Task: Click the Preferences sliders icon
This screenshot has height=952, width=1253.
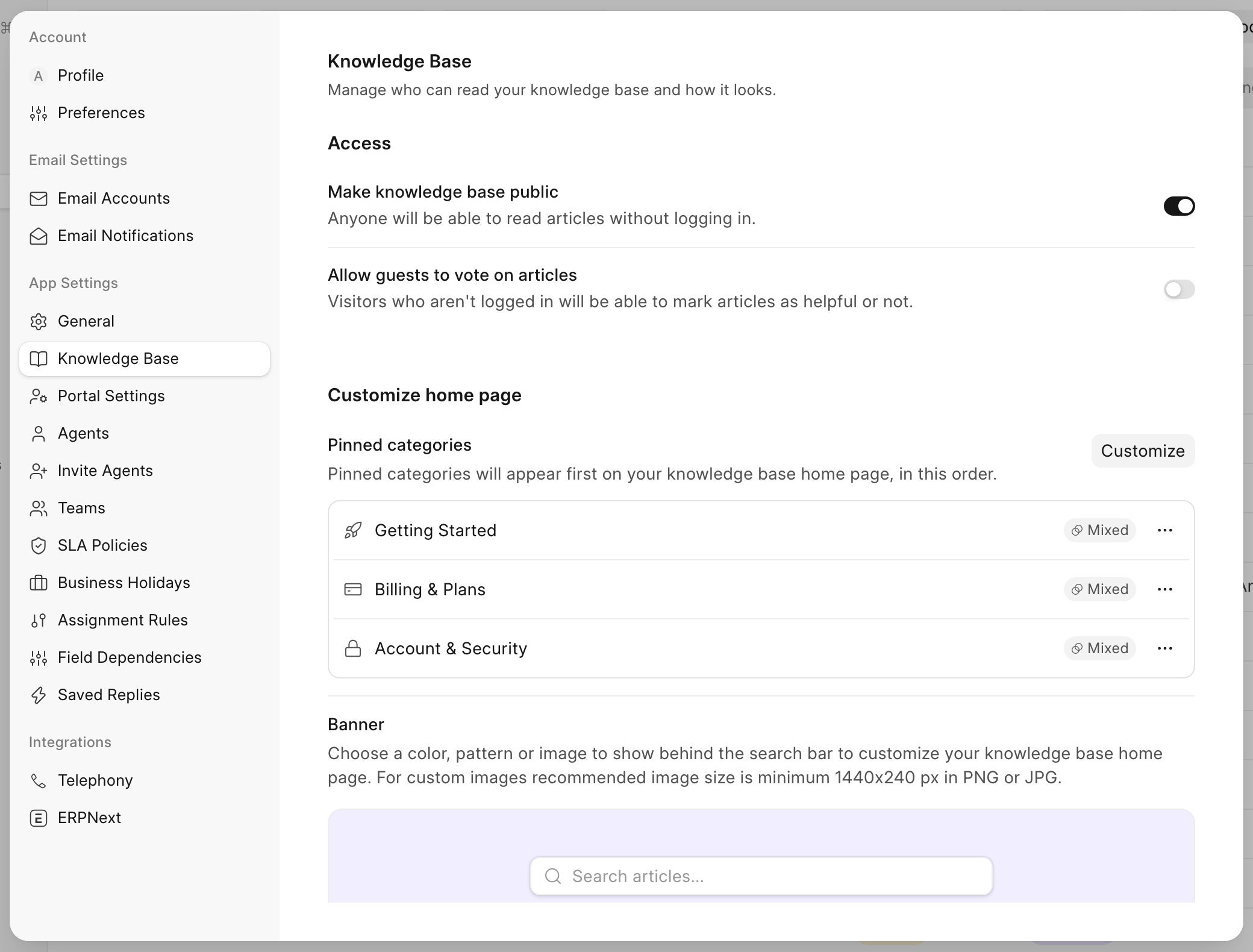Action: [39, 113]
